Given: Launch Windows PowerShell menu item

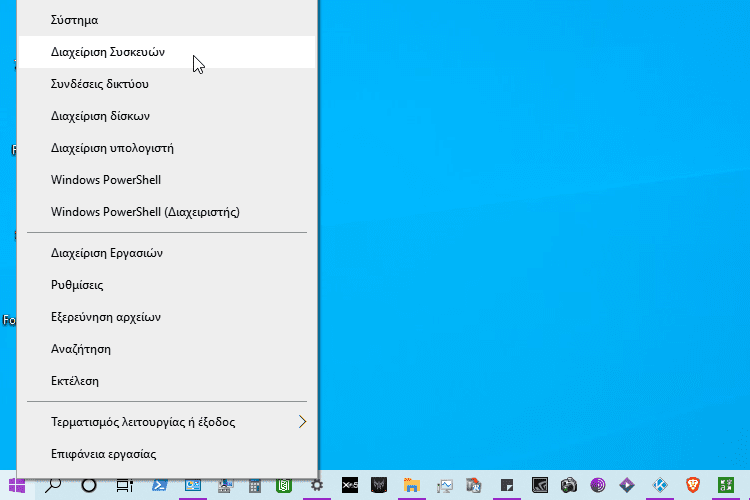Looking at the screenshot, I should [167, 180].
